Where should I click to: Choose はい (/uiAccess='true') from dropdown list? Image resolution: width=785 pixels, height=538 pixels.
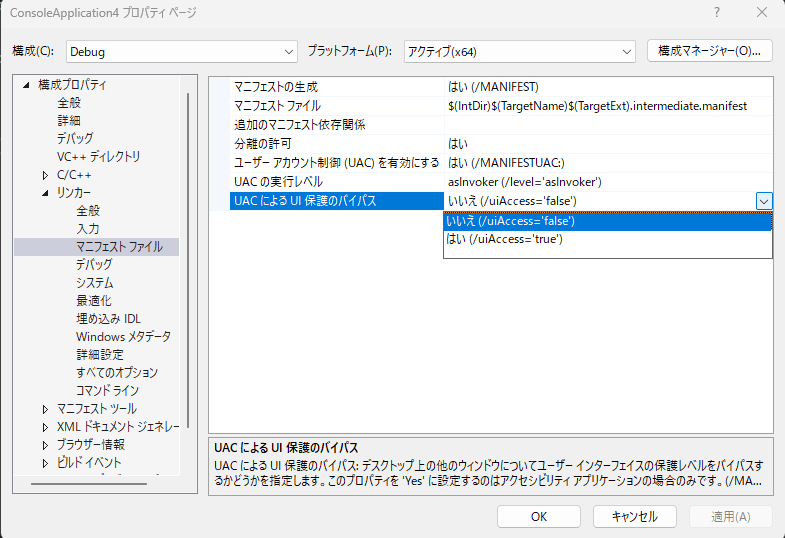(x=608, y=239)
